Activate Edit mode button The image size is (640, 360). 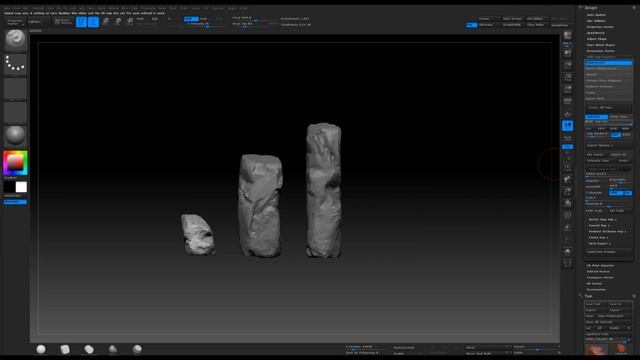pyautogui.click(x=81, y=21)
